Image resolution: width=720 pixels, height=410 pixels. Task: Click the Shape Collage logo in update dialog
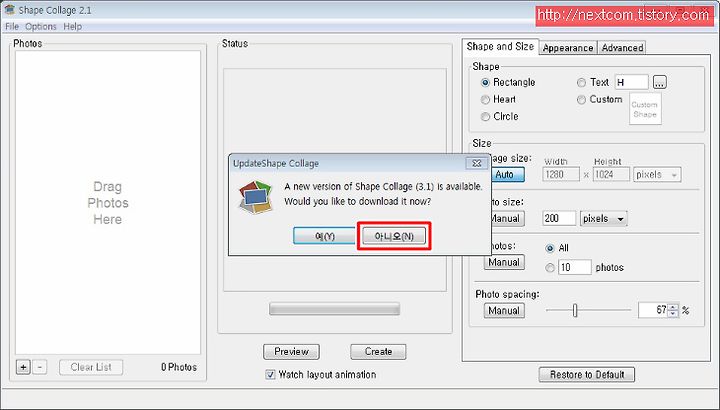pos(256,197)
